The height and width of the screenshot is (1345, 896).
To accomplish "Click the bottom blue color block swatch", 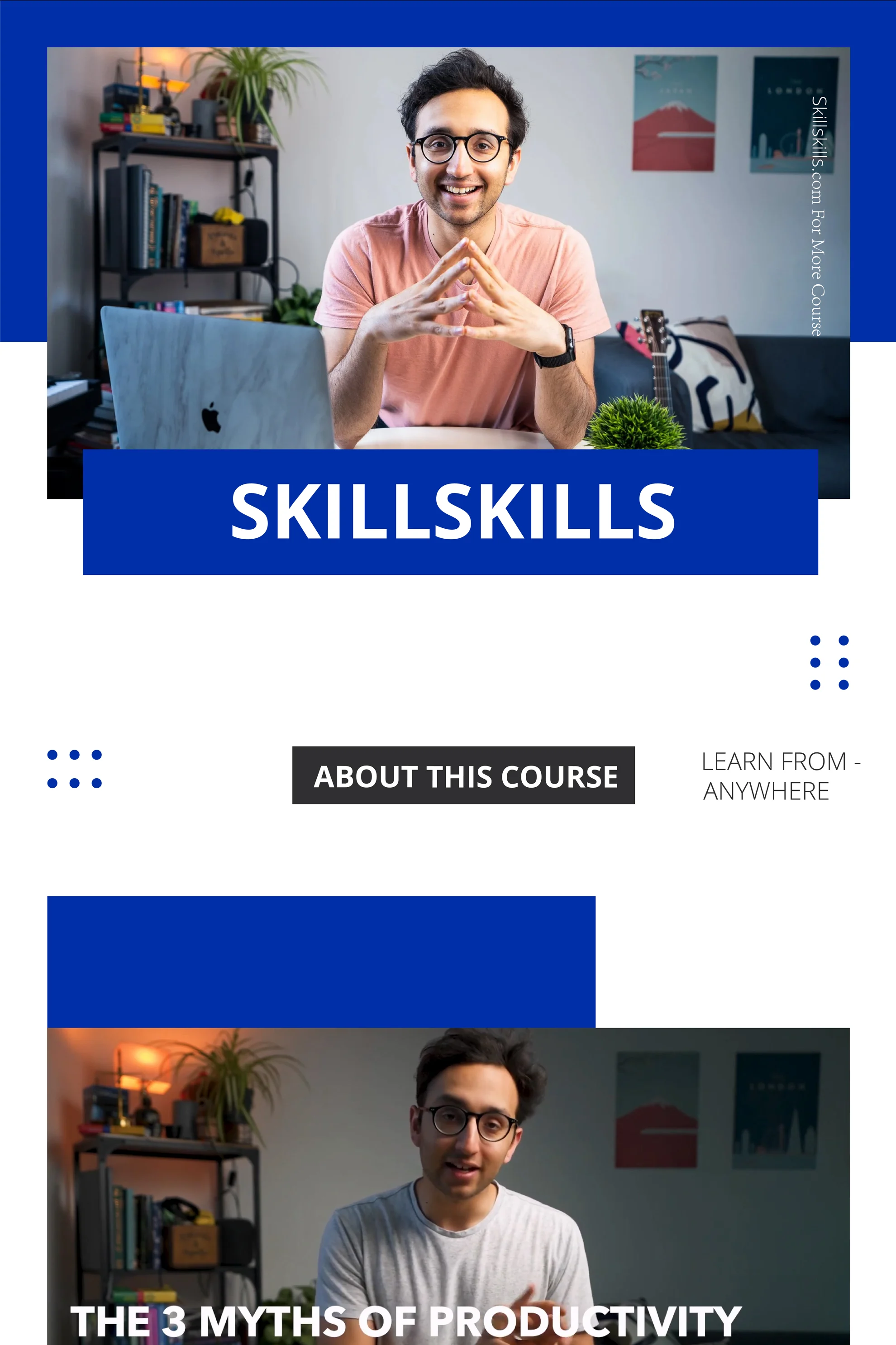I will (x=321, y=961).
